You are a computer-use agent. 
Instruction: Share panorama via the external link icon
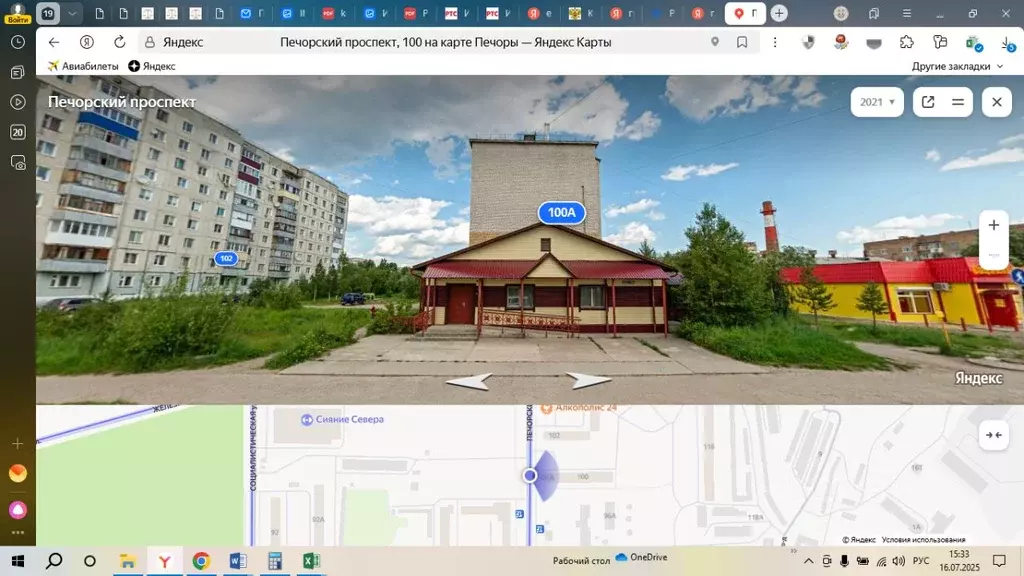(928, 102)
